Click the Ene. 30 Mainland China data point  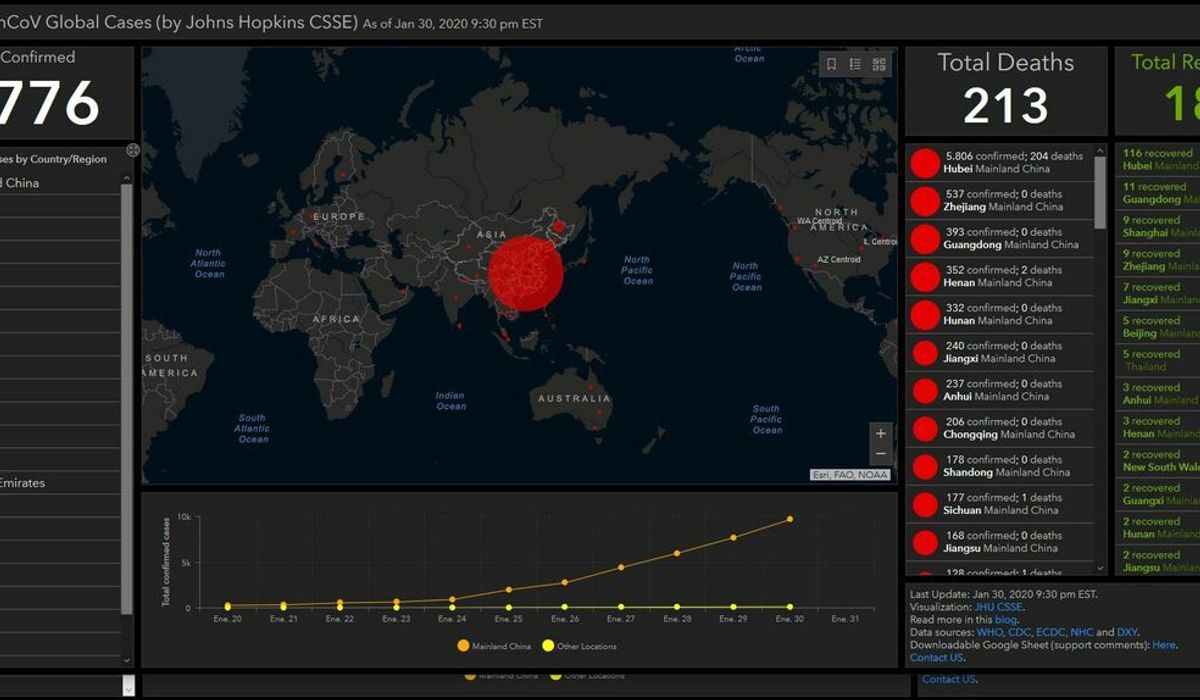(790, 519)
